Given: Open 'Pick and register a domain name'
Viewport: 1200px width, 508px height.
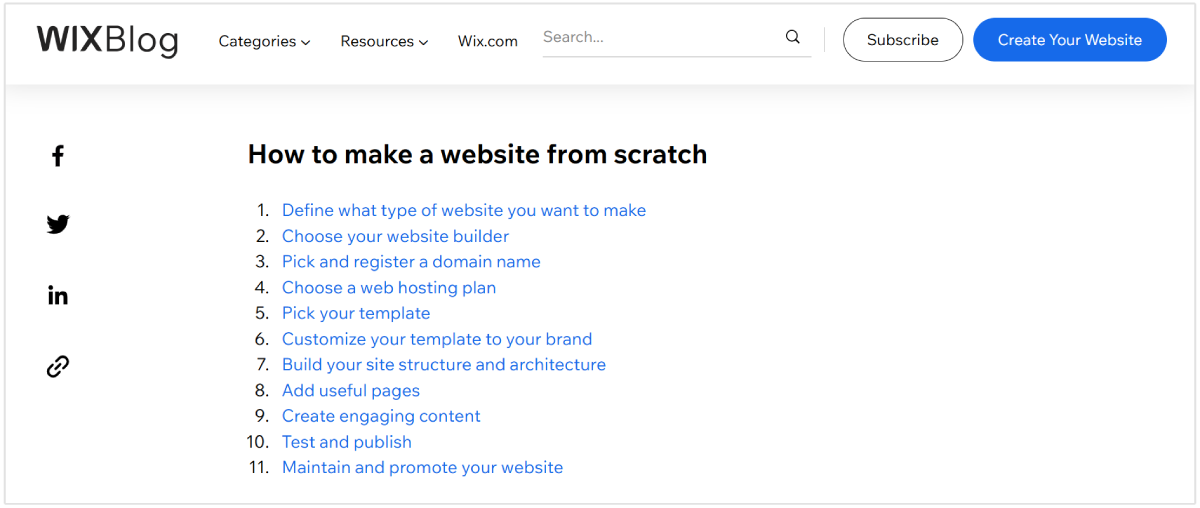Looking at the screenshot, I should click(411, 261).
